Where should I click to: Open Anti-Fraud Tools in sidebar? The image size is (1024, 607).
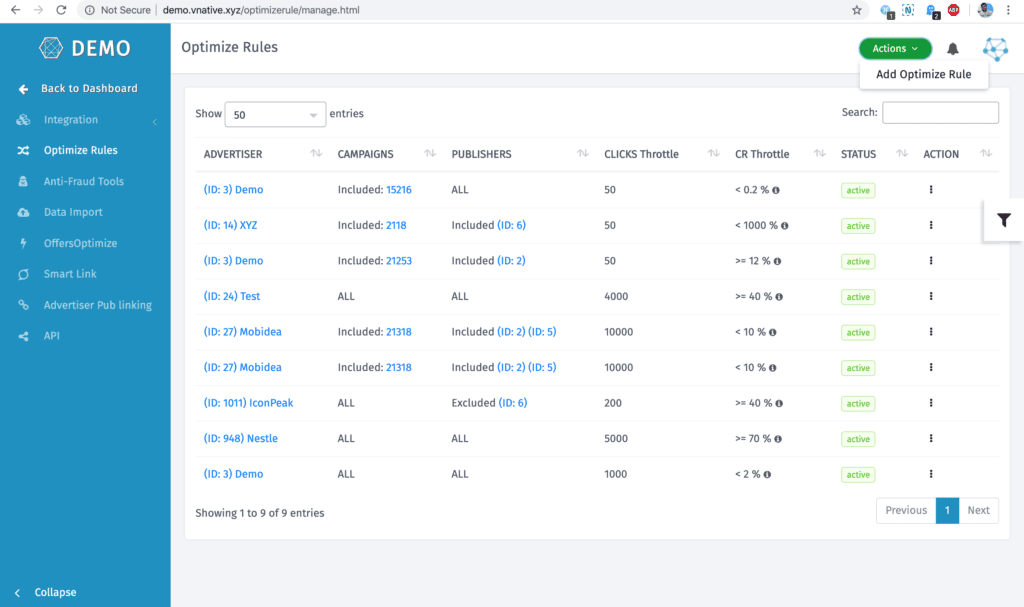(x=83, y=181)
